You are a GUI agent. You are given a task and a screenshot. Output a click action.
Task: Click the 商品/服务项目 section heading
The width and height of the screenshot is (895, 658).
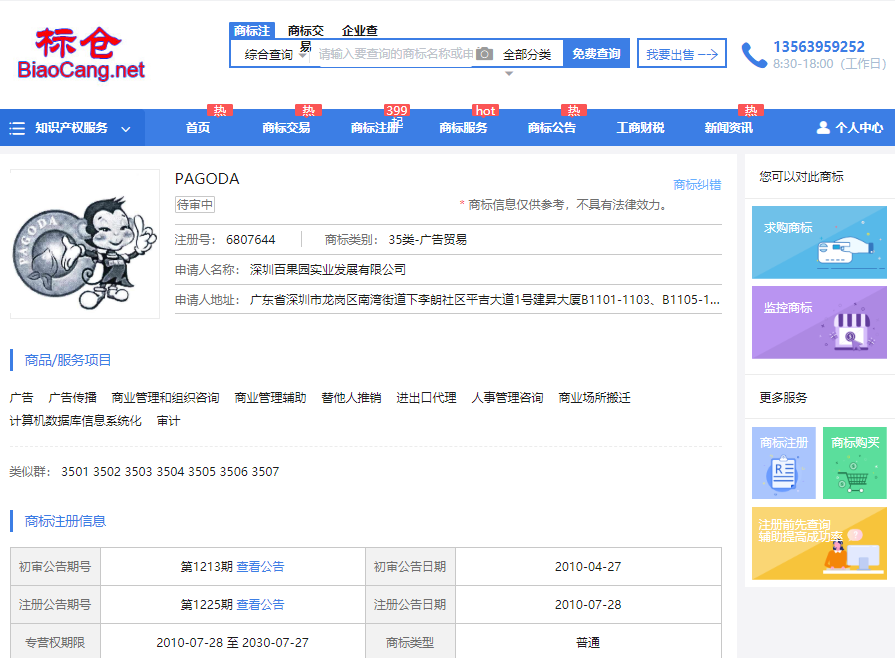pos(67,360)
